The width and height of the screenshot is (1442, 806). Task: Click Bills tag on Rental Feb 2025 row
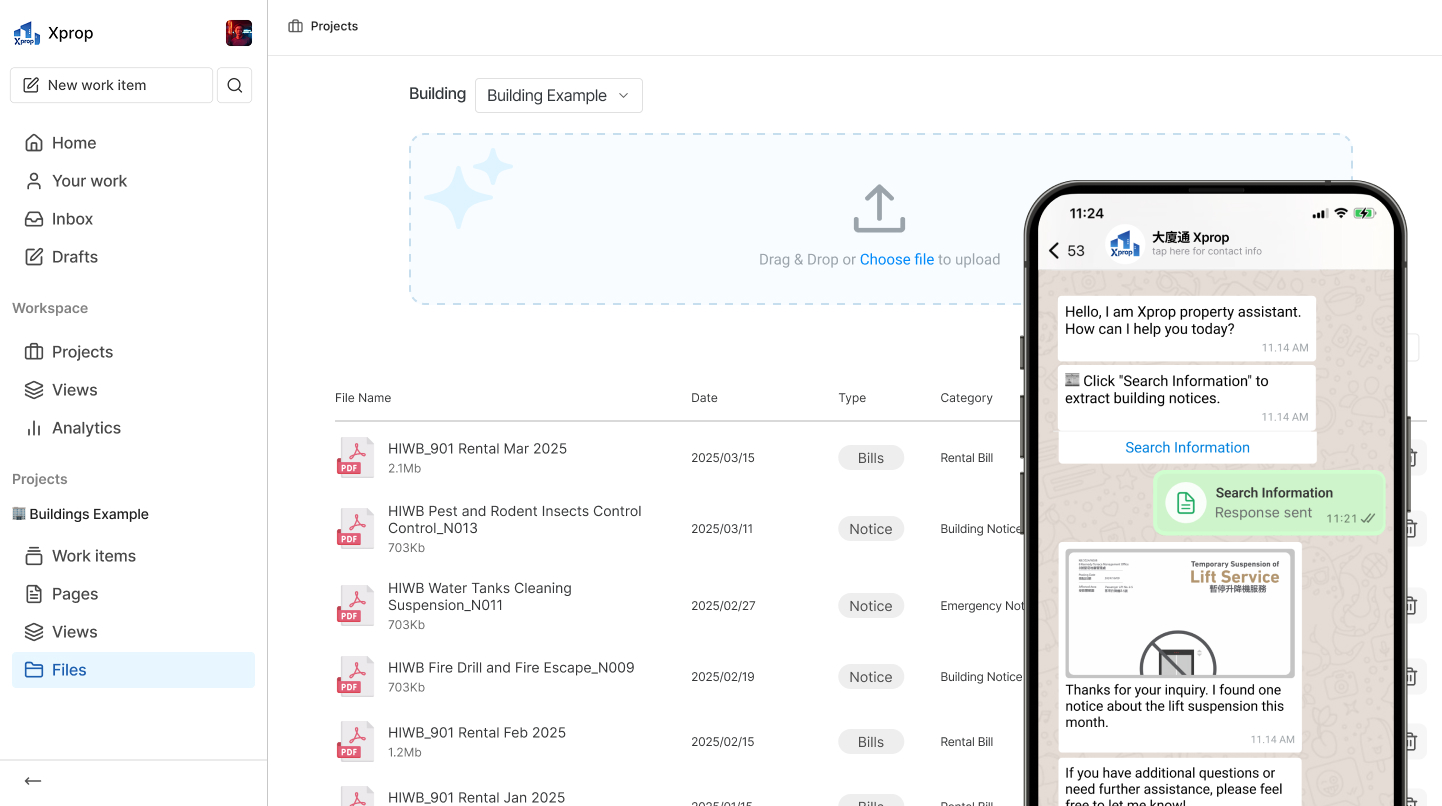pos(871,742)
